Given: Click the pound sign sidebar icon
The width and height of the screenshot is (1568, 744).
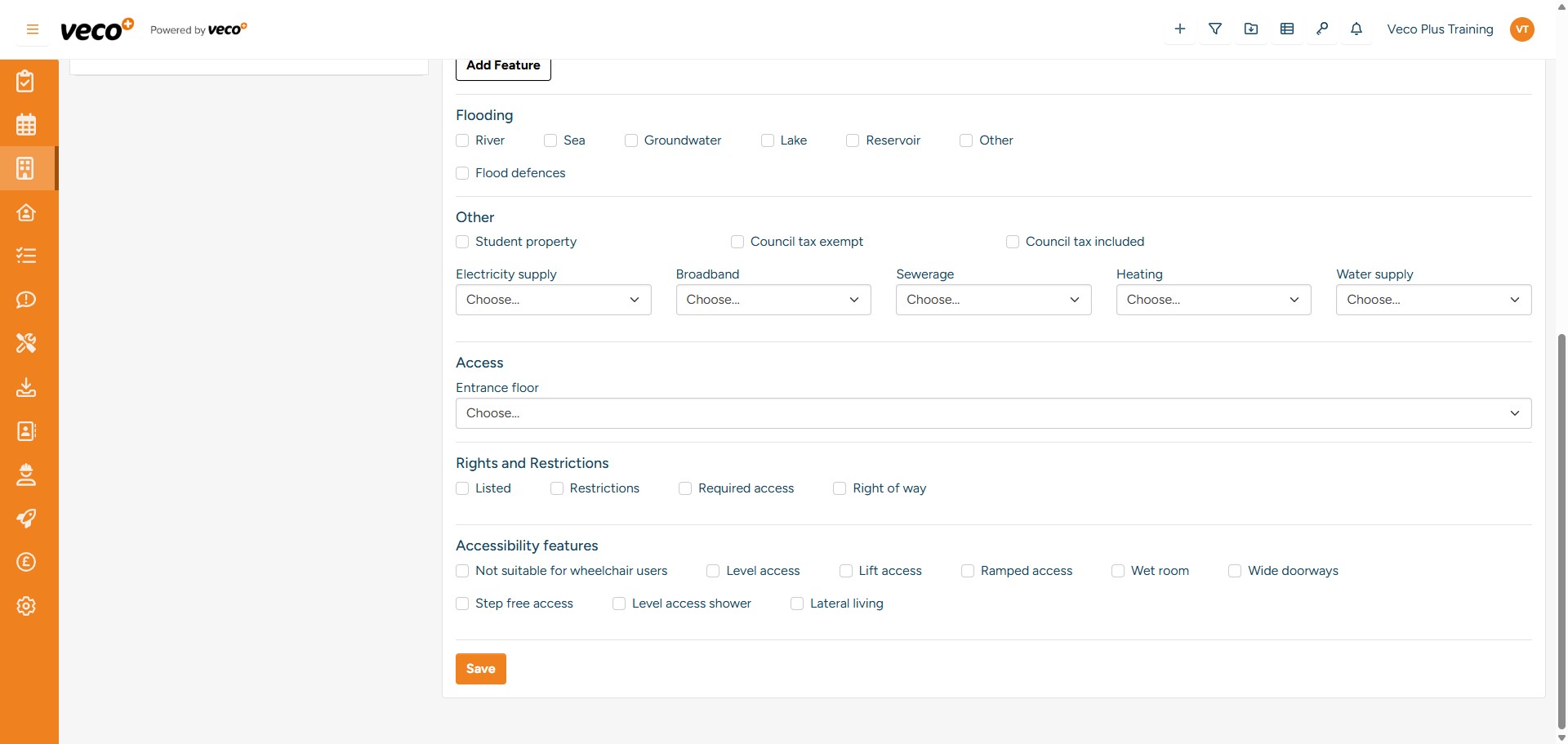Looking at the screenshot, I should tap(26, 562).
